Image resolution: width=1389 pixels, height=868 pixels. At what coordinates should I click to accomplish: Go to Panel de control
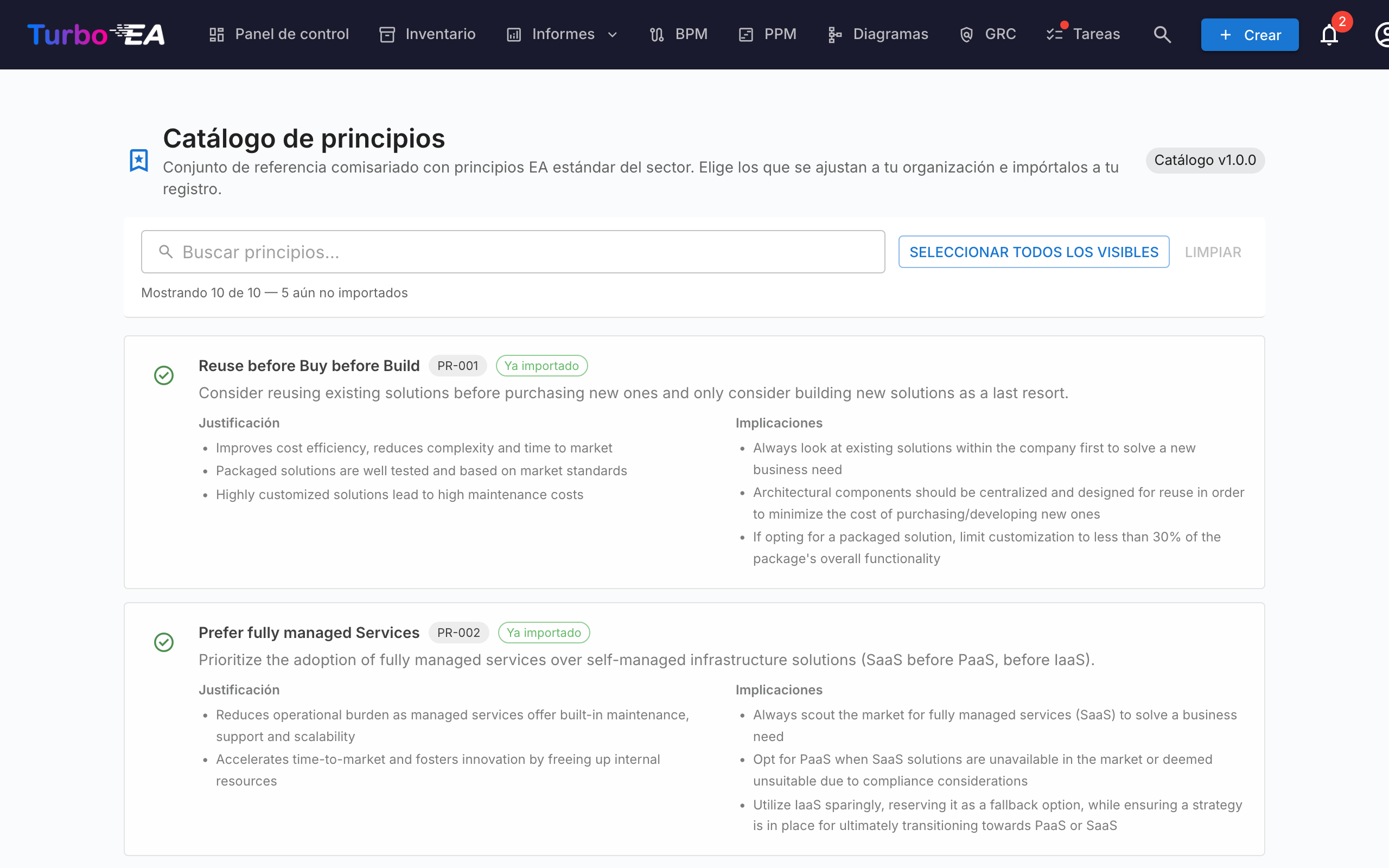point(279,34)
